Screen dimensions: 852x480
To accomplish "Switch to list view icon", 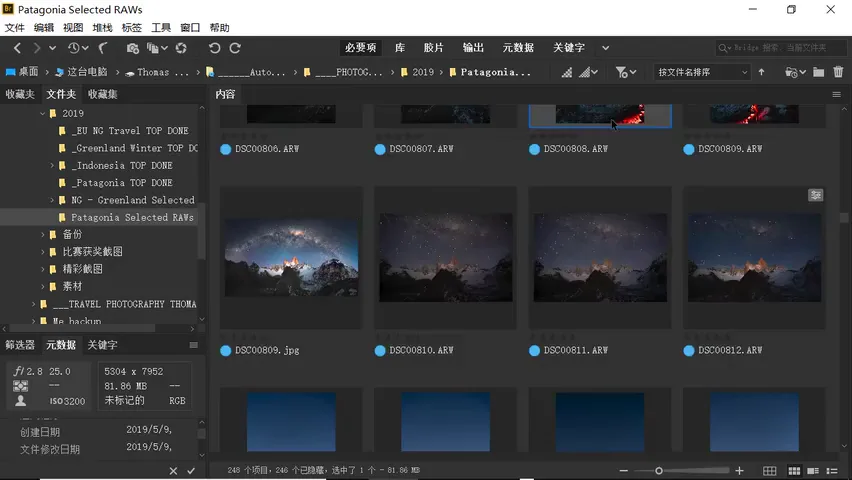I will pyautogui.click(x=832, y=471).
